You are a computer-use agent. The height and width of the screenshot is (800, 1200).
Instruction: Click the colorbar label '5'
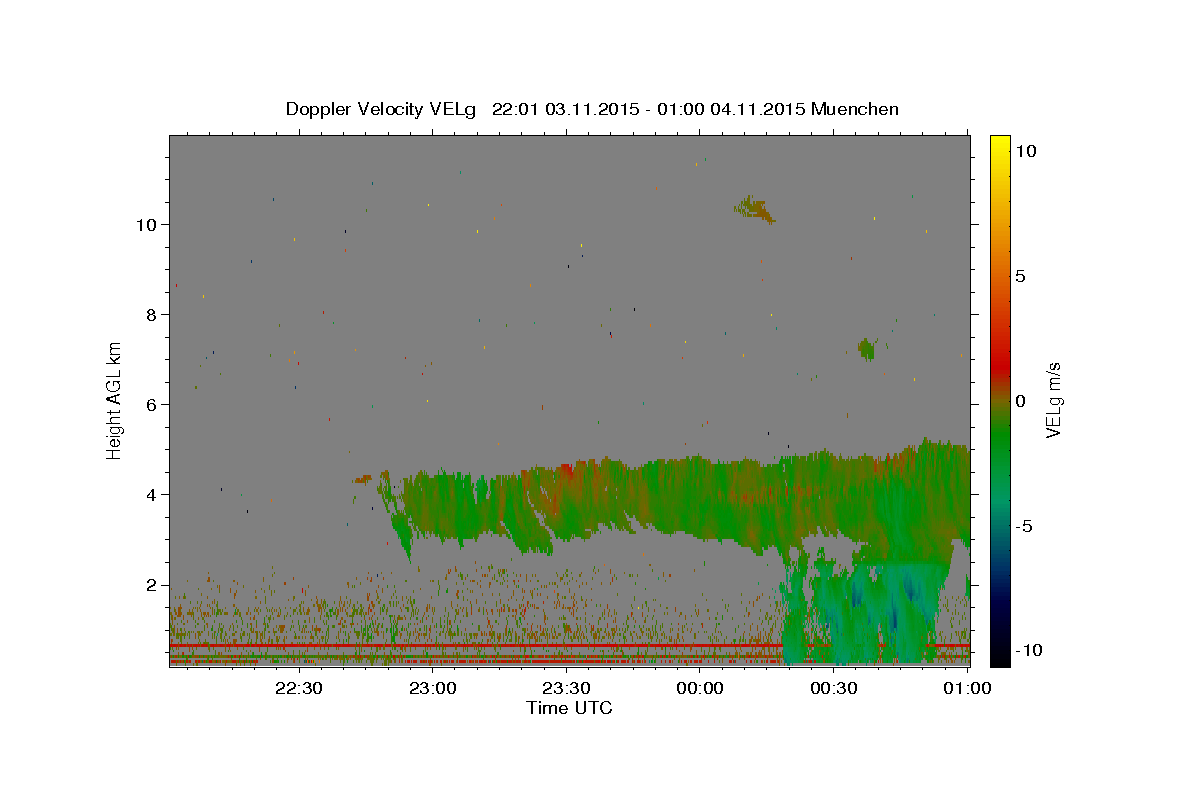tap(1020, 276)
